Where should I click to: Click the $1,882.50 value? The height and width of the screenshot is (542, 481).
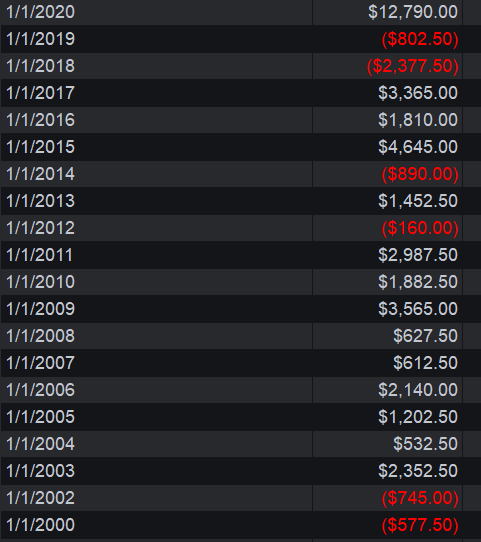(418, 282)
